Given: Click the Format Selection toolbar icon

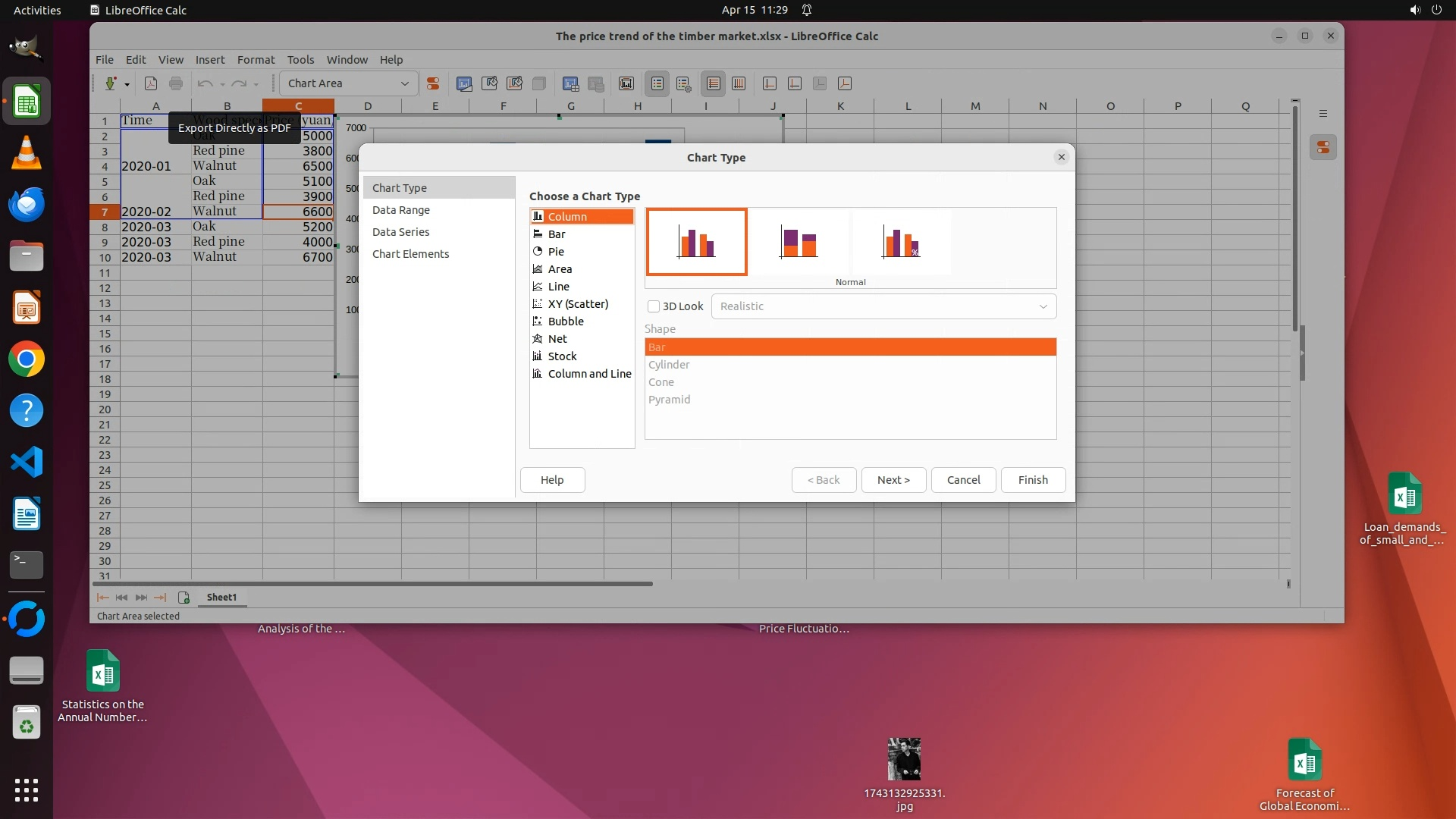Looking at the screenshot, I should (x=433, y=83).
